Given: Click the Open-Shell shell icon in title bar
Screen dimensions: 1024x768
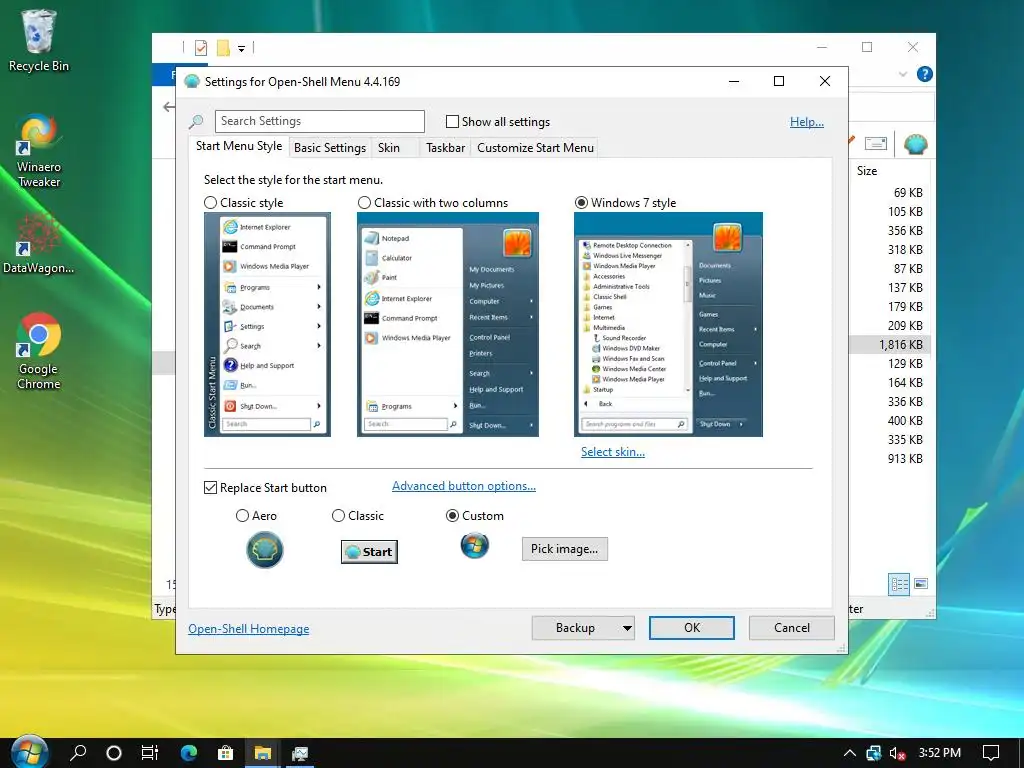Looking at the screenshot, I should 191,82.
